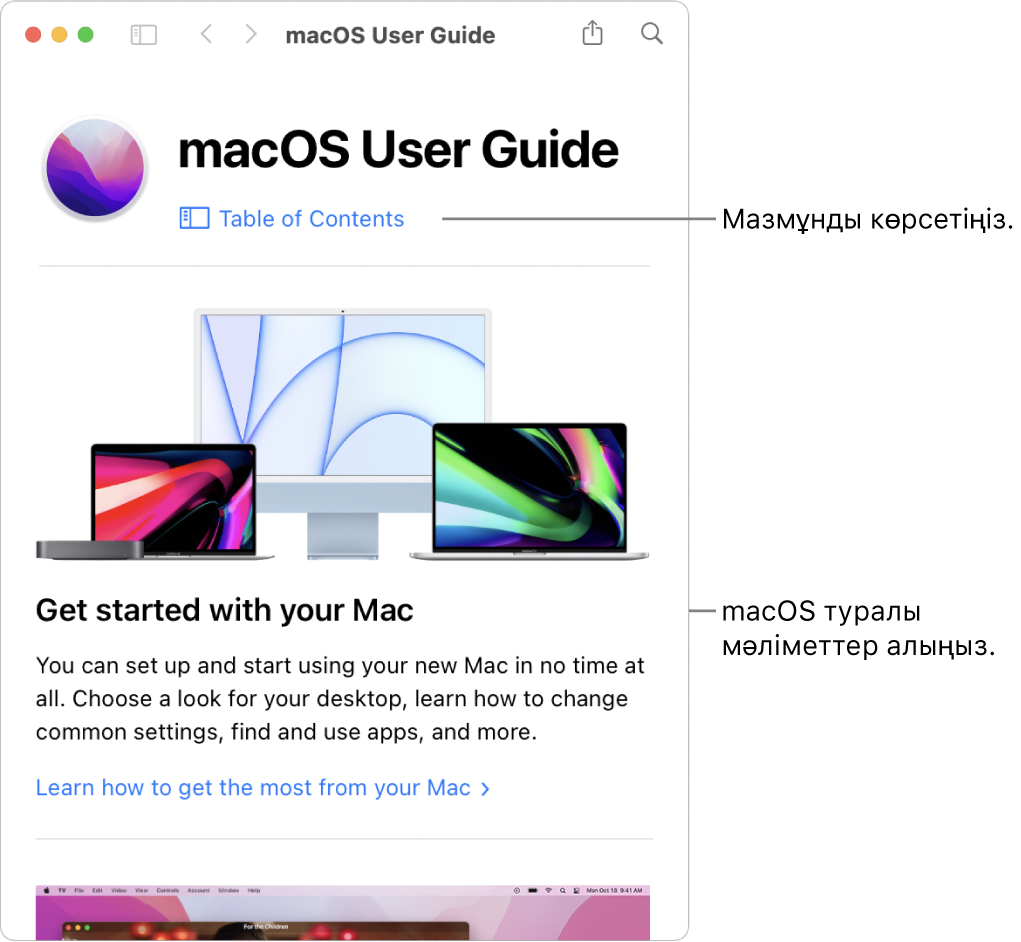Toggle the sidebar button in the toolbar
This screenshot has height=942, width=1021.
tap(143, 35)
